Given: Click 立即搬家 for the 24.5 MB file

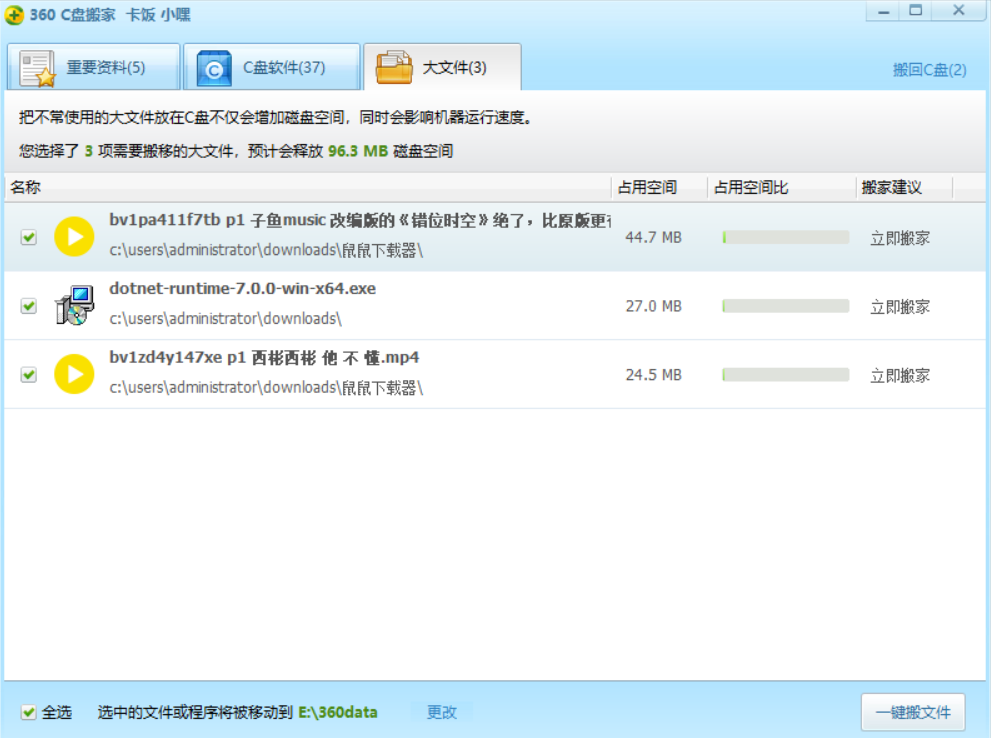Looking at the screenshot, I should [900, 376].
